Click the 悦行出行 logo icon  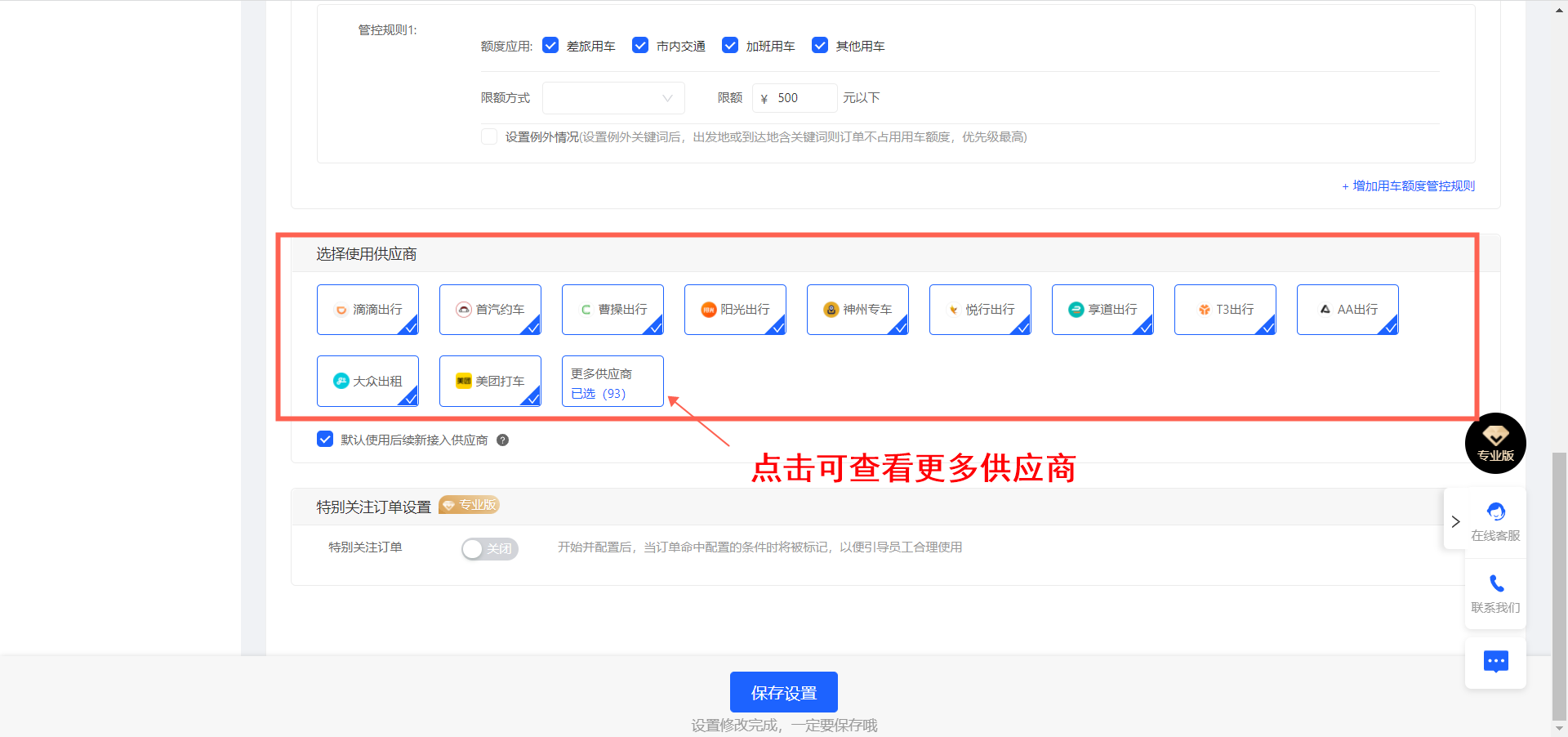click(954, 310)
